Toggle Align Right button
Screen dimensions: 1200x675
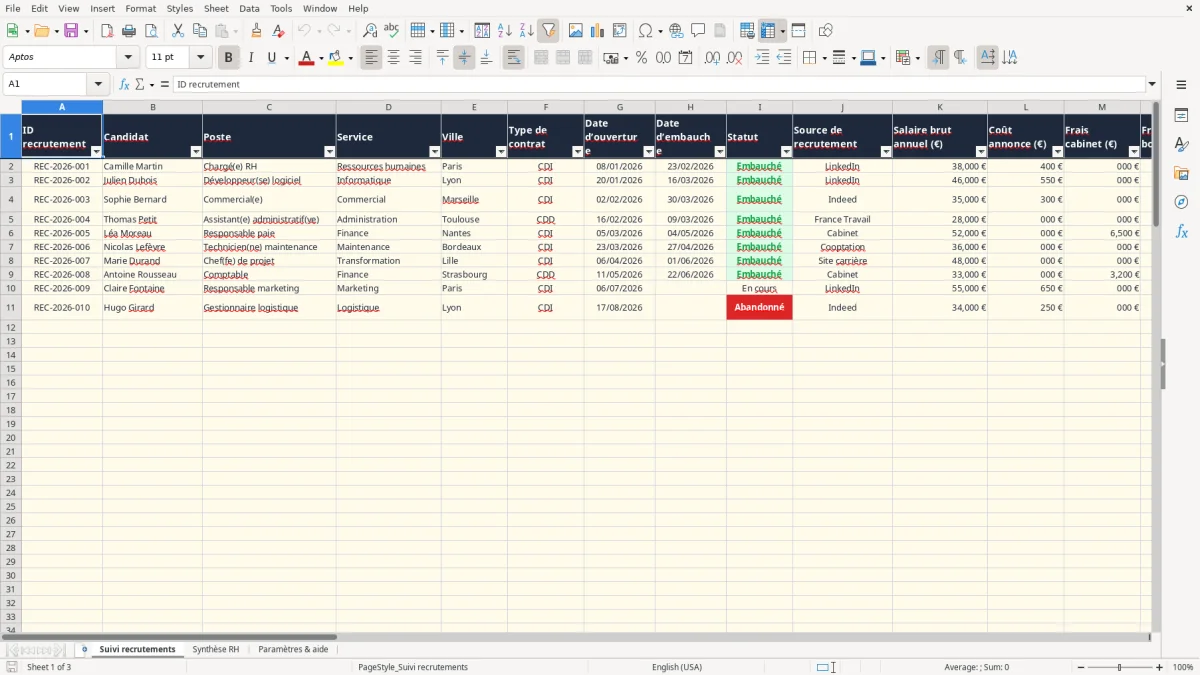coord(416,58)
